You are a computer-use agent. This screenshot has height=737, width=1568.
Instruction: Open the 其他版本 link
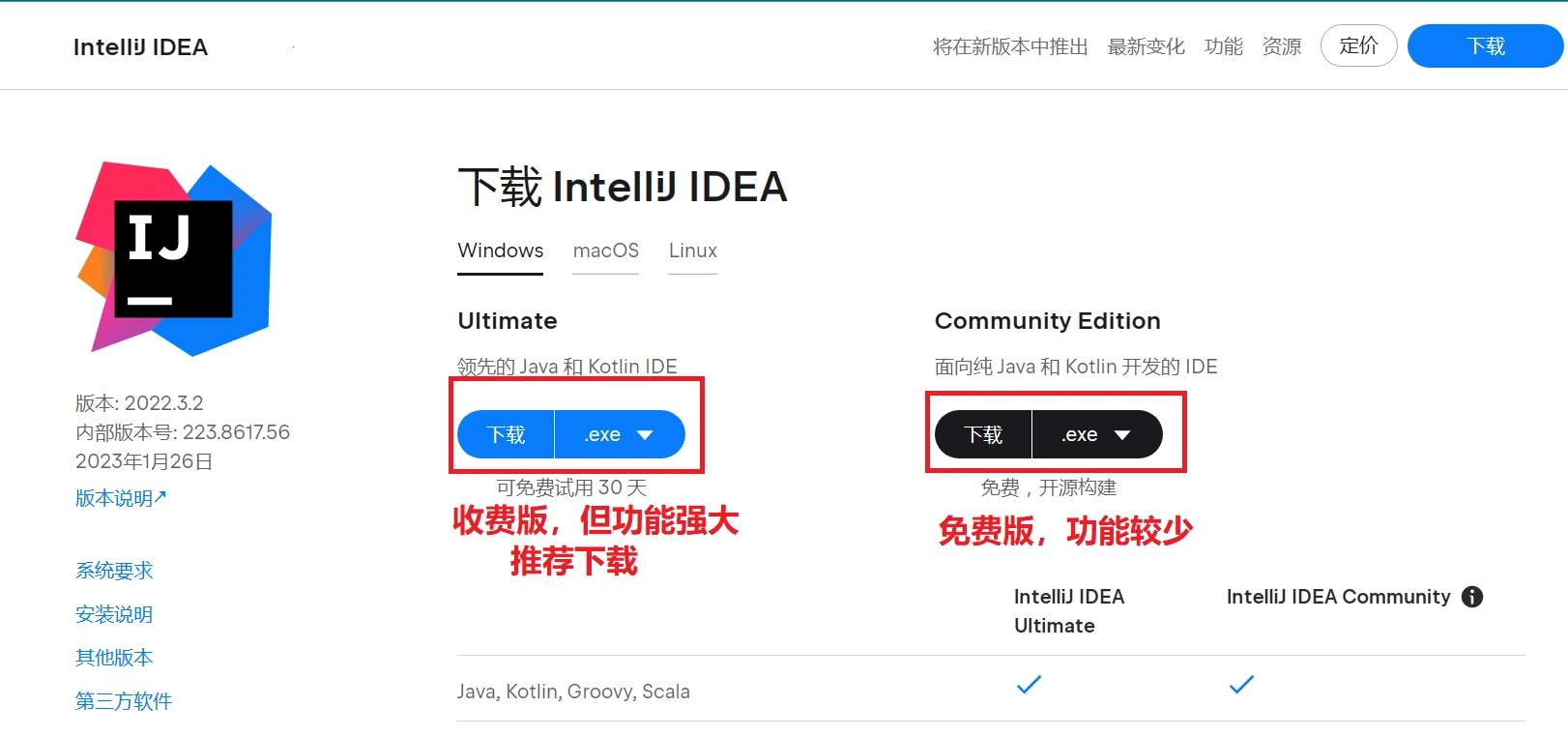(x=114, y=658)
